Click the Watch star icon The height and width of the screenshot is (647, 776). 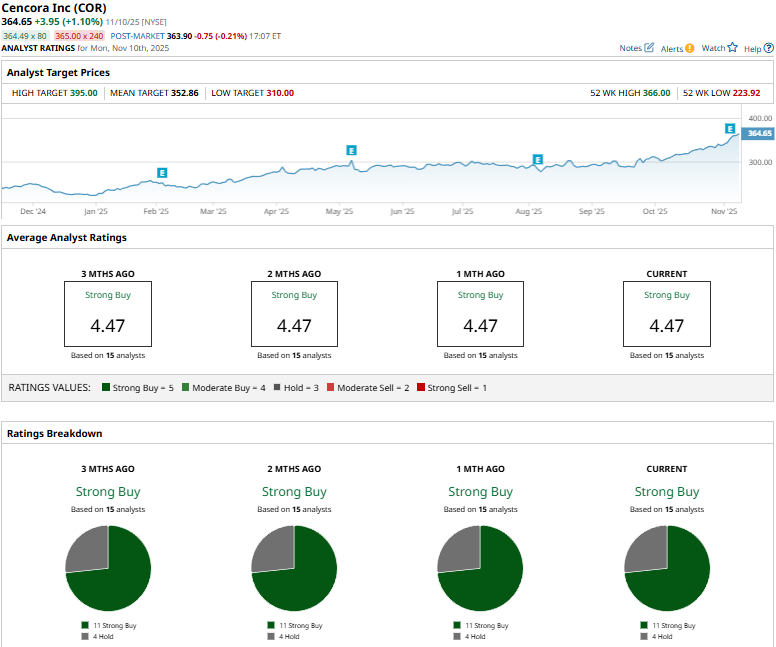coord(732,48)
